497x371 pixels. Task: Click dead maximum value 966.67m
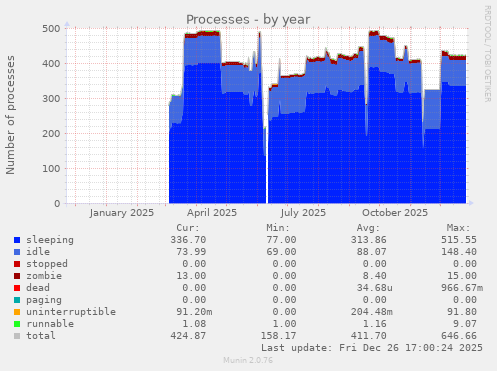coord(462,288)
